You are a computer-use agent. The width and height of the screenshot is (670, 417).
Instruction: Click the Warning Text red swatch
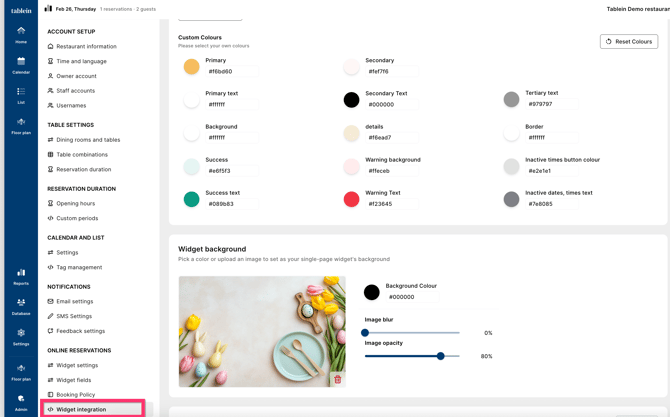[x=351, y=199]
